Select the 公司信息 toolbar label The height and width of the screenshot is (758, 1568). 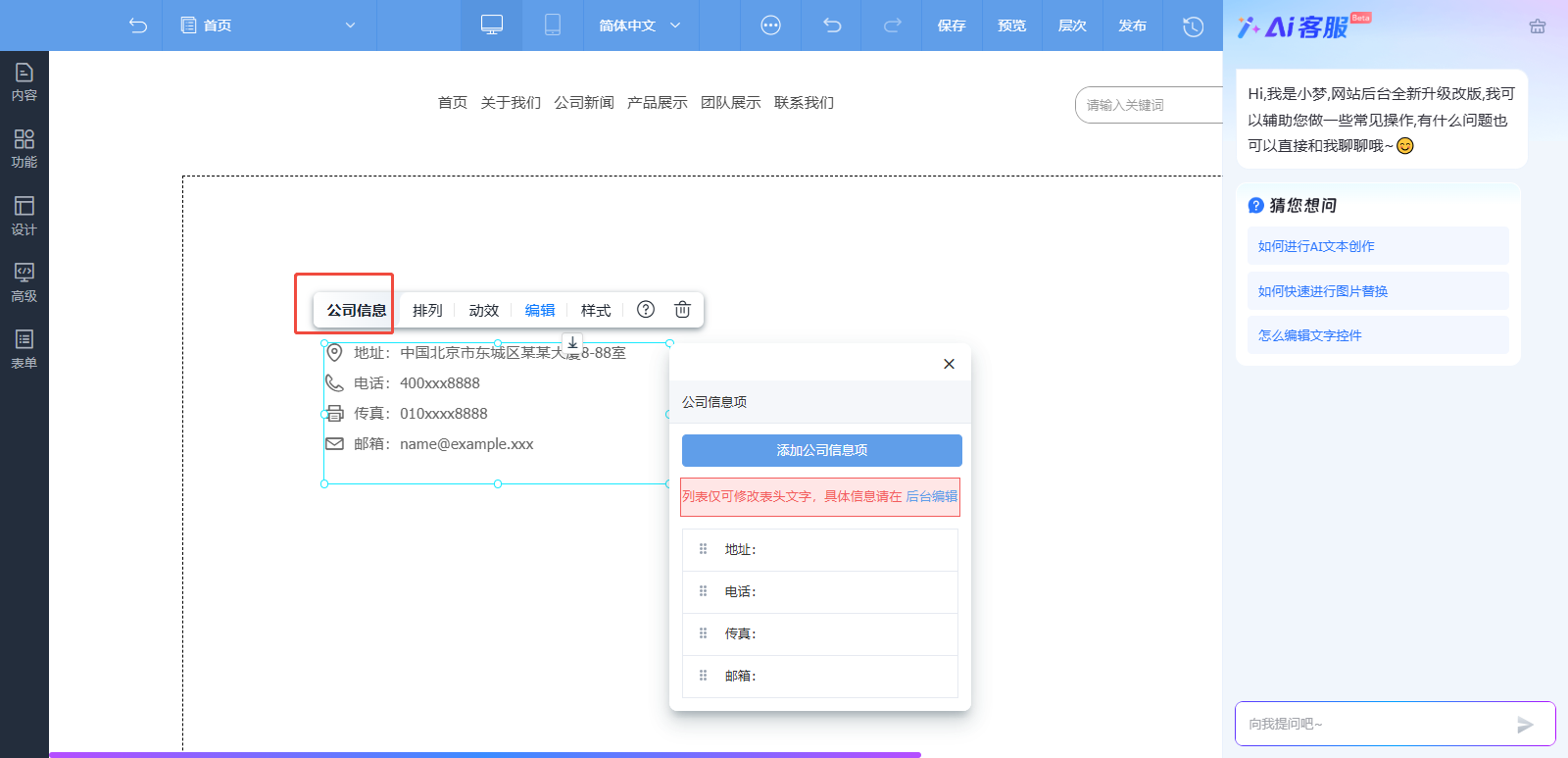click(357, 310)
